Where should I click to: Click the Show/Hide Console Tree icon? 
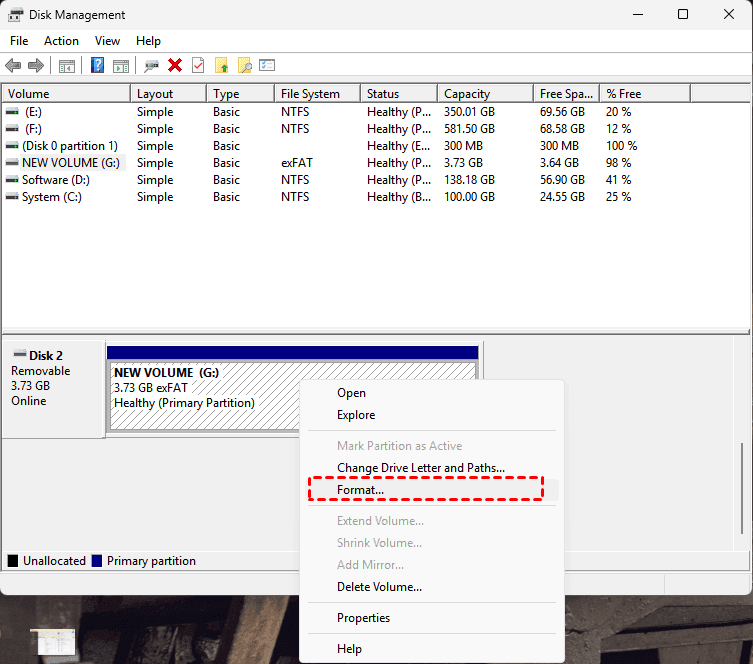coord(67,66)
